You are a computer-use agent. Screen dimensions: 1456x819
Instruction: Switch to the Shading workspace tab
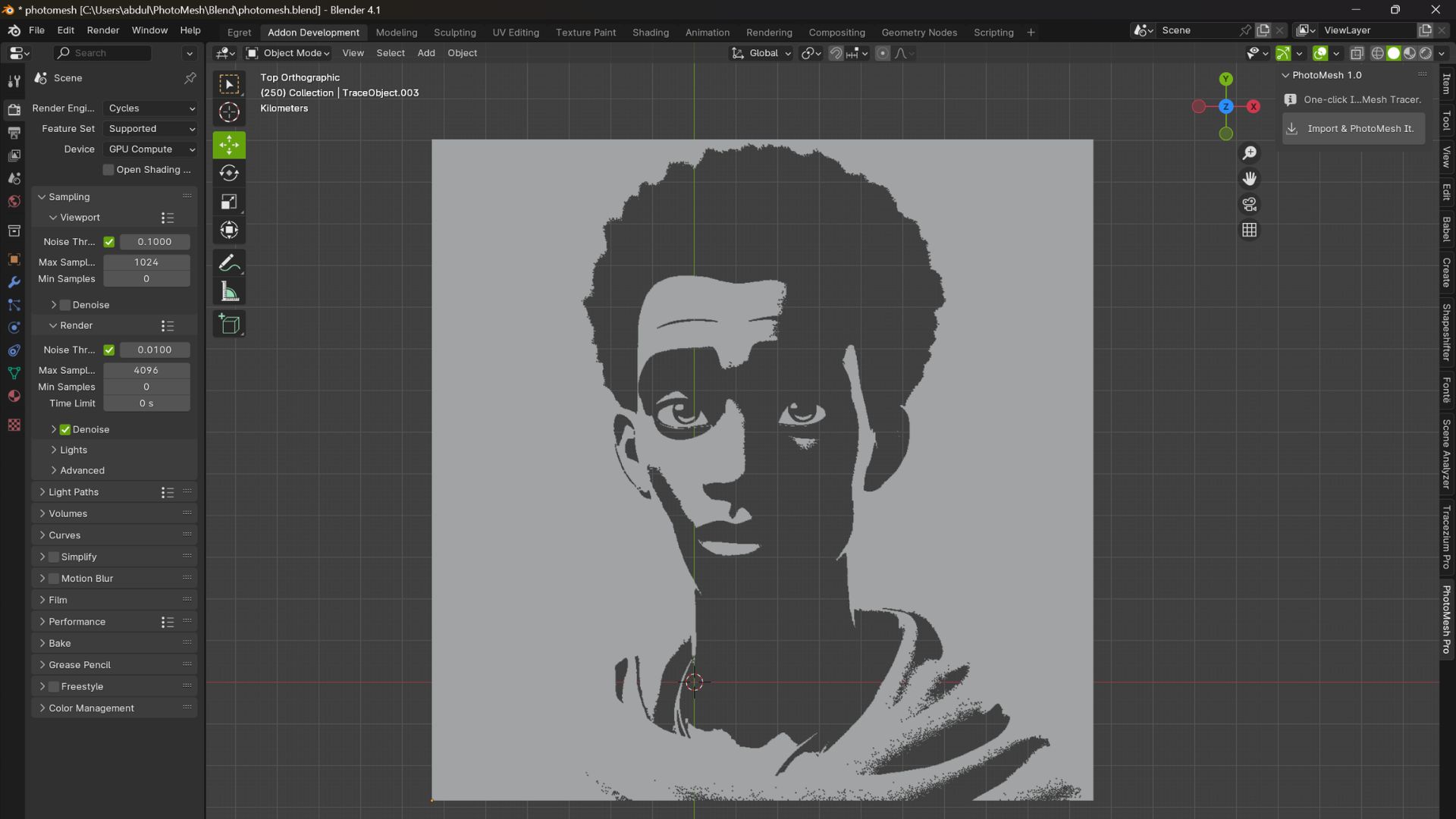(x=650, y=33)
